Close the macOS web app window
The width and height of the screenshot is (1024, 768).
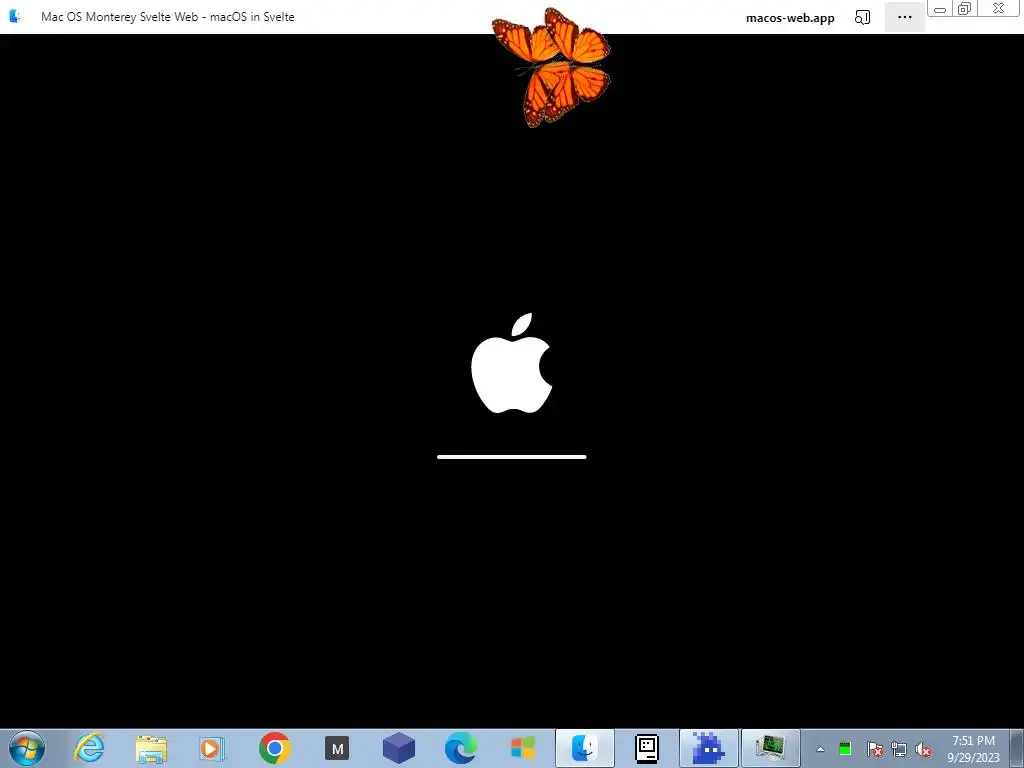999,8
